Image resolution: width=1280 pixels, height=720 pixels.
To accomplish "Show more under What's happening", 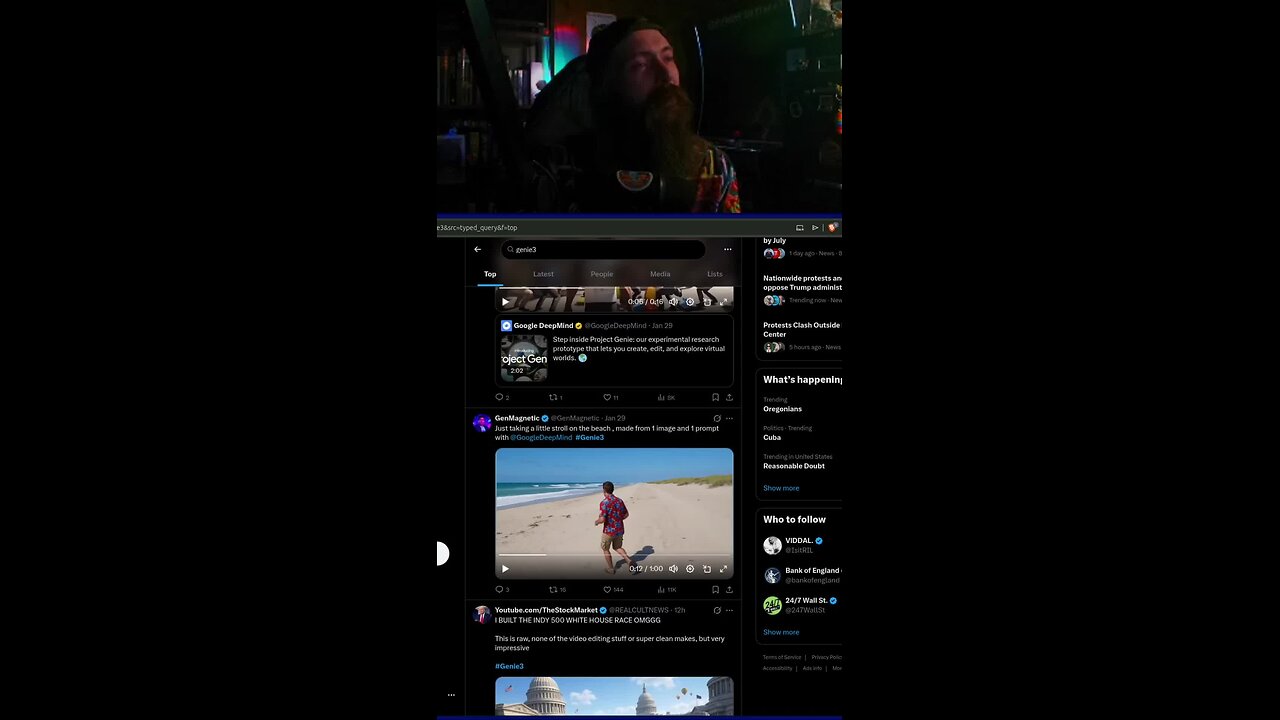I will click(781, 488).
